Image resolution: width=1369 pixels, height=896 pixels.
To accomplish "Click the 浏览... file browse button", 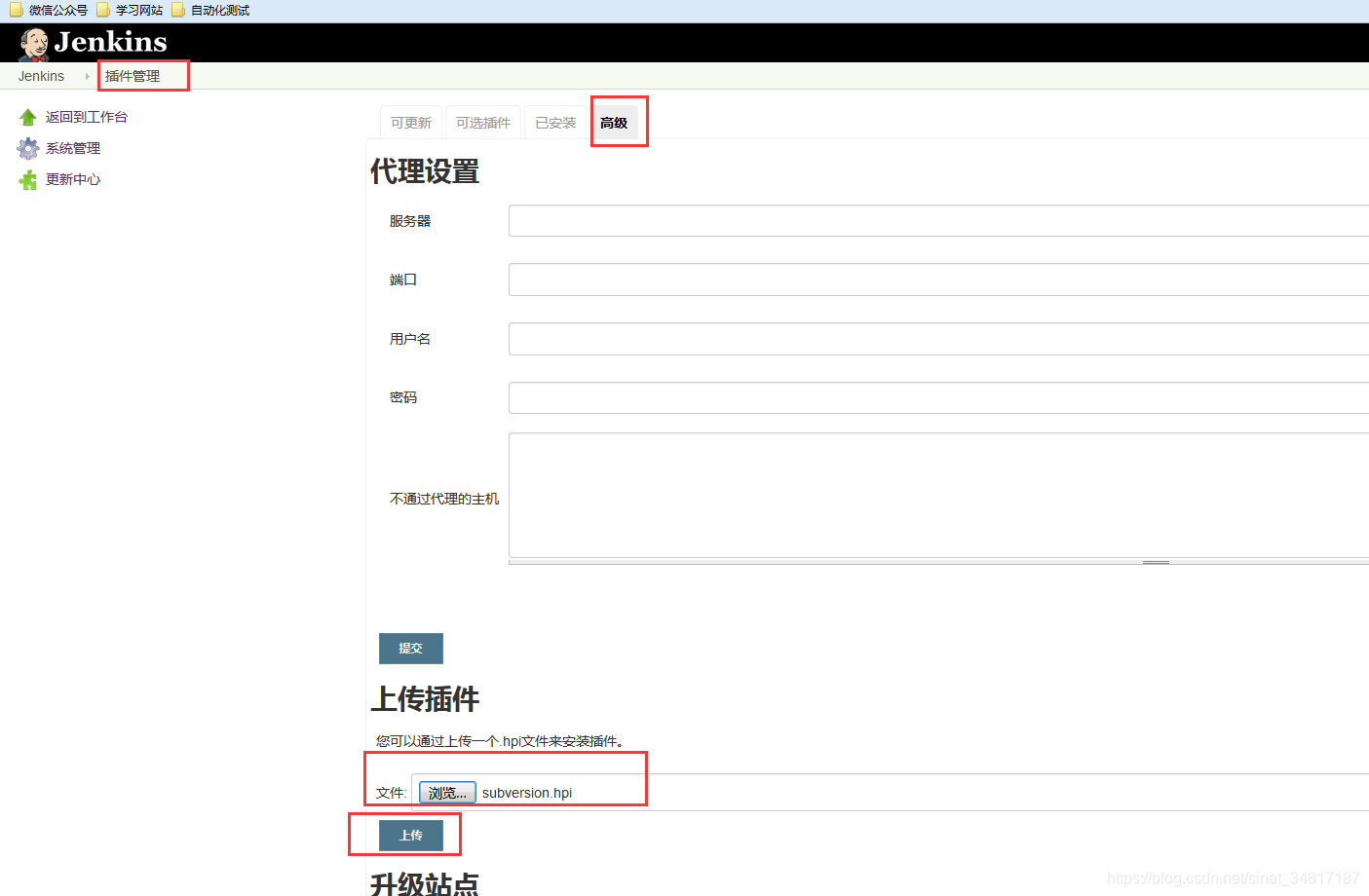I will (447, 793).
